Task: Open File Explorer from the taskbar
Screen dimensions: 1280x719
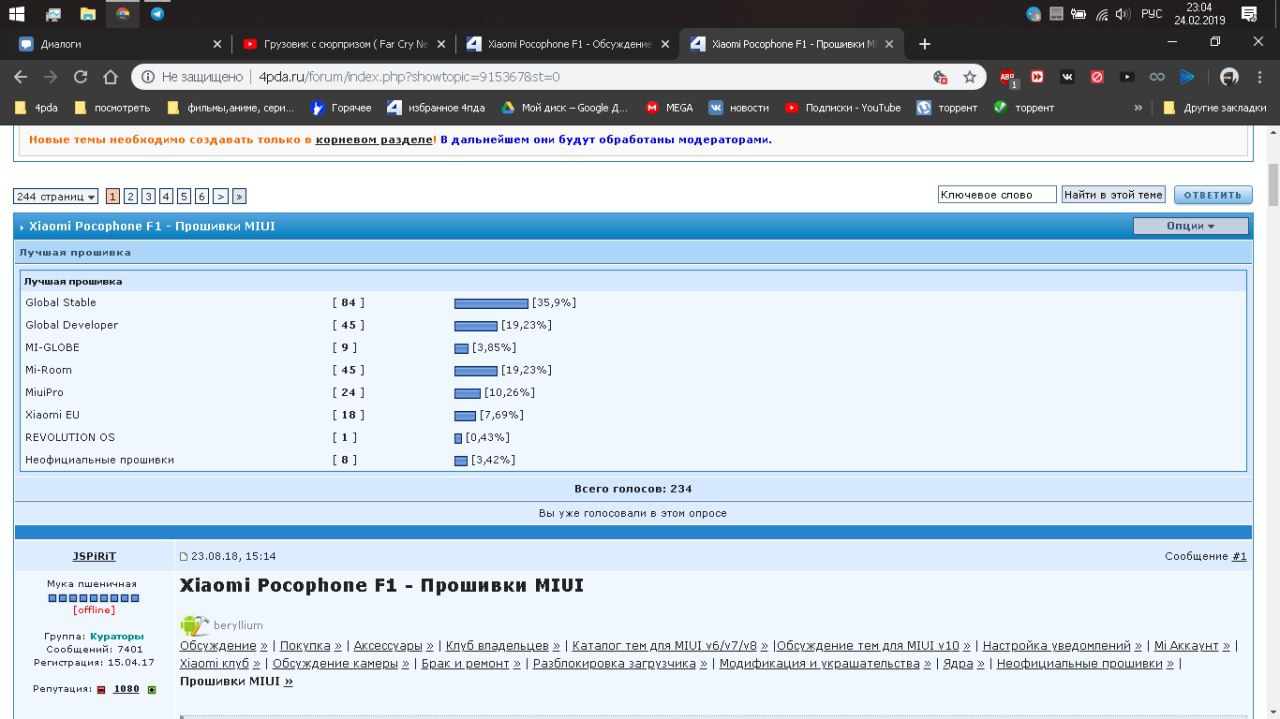Action: [88, 14]
